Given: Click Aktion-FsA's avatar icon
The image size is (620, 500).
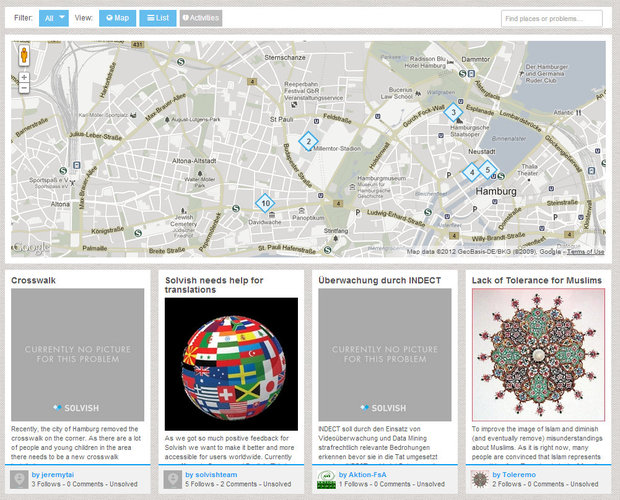Looking at the screenshot, I should pyautogui.click(x=326, y=479).
